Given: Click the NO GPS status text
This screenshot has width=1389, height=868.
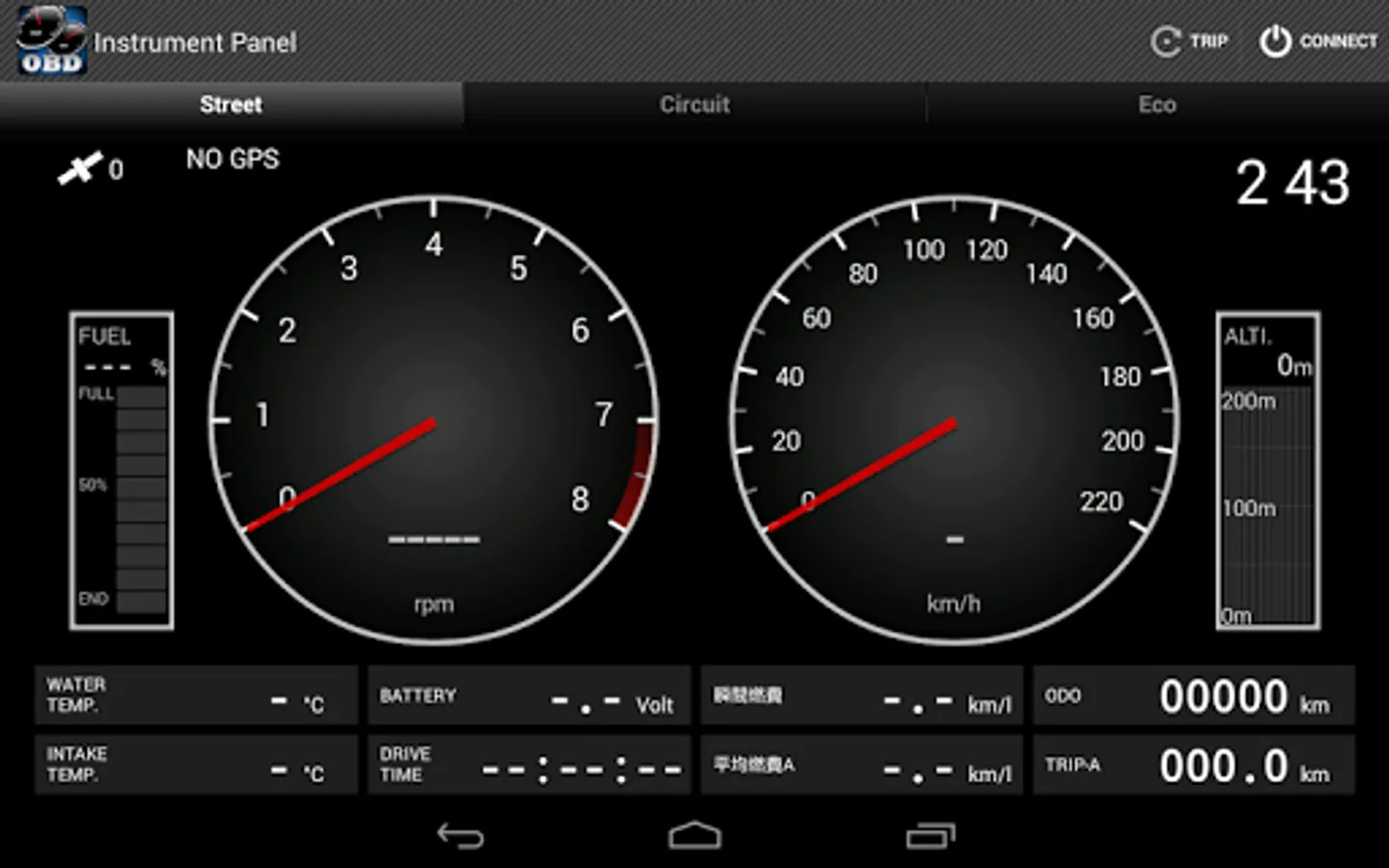Looking at the screenshot, I should (x=232, y=159).
